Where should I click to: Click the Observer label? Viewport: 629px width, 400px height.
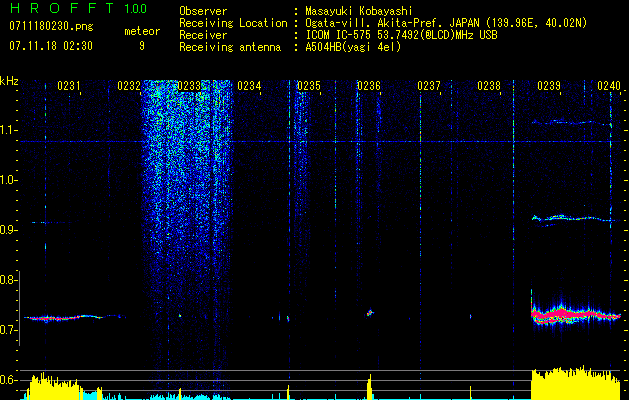point(203,11)
